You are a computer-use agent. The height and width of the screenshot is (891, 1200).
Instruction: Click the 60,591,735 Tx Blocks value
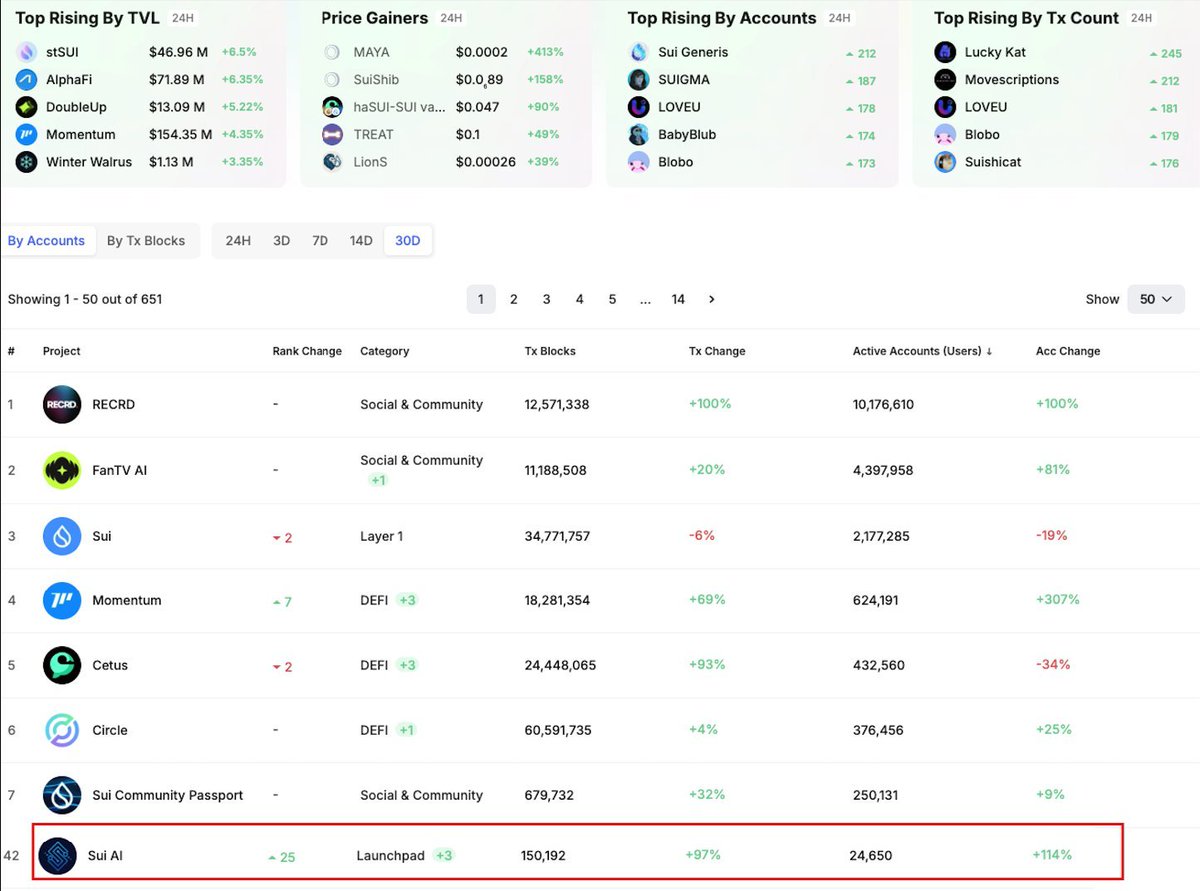(x=558, y=730)
